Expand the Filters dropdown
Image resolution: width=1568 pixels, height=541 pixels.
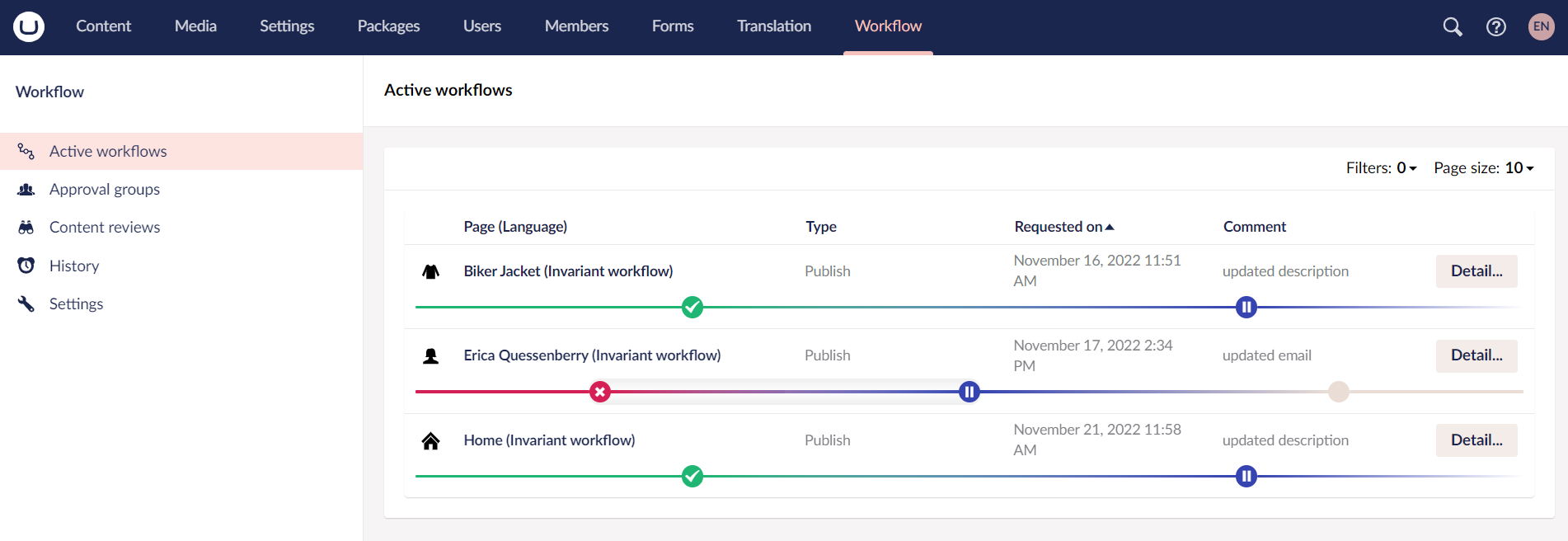click(x=1381, y=167)
